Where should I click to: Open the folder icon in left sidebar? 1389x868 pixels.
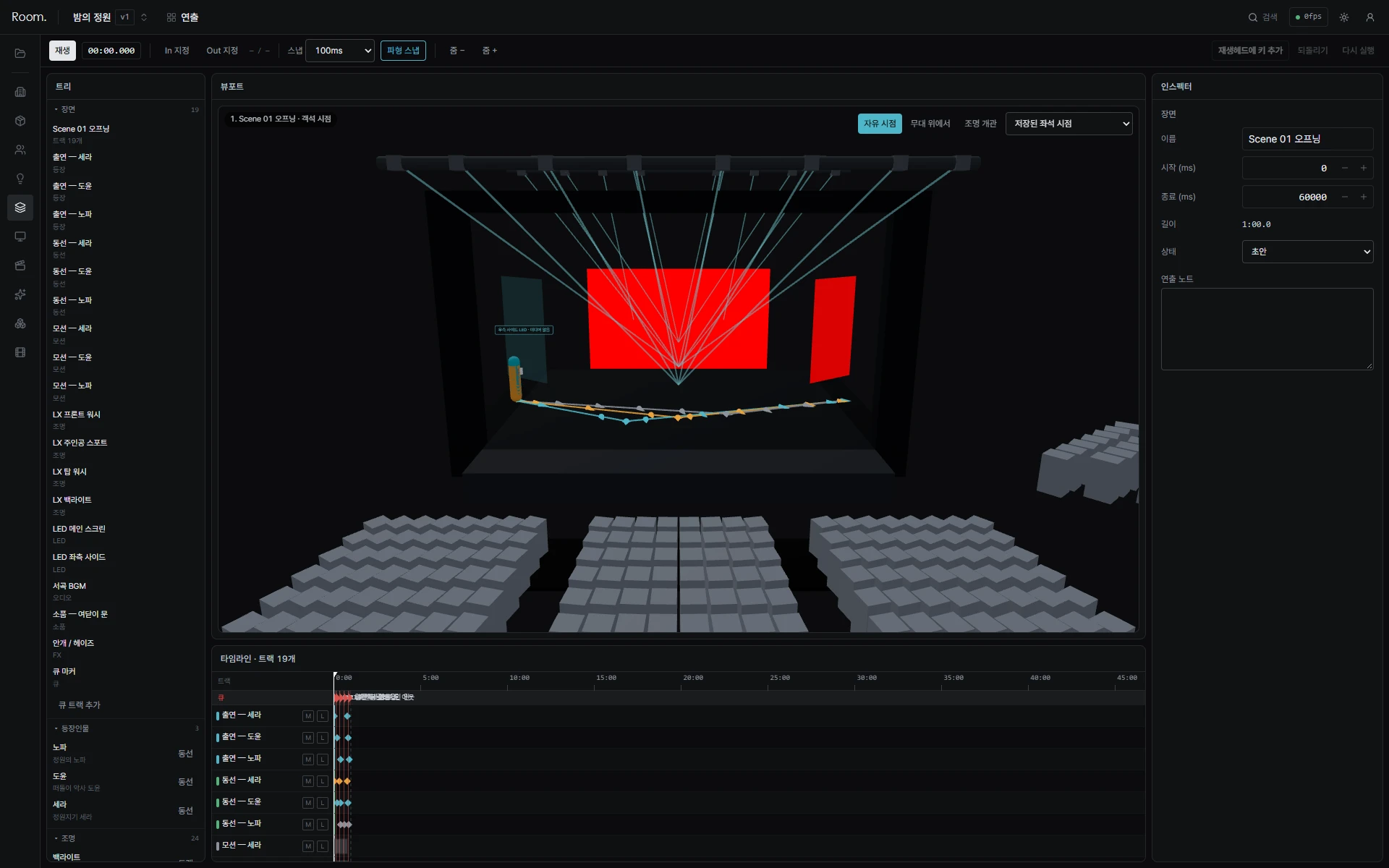coord(20,54)
